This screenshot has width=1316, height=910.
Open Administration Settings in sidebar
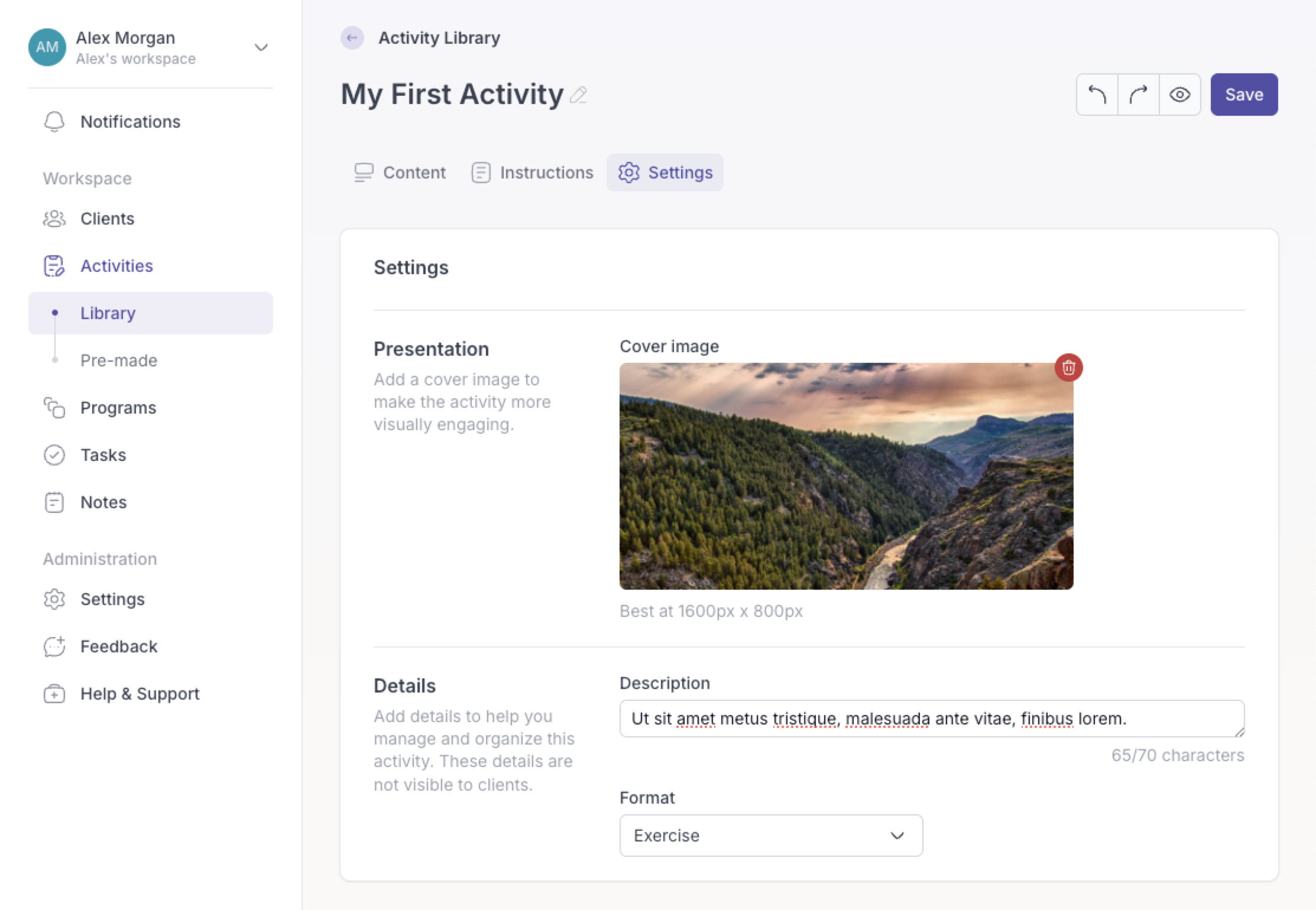click(x=150, y=599)
